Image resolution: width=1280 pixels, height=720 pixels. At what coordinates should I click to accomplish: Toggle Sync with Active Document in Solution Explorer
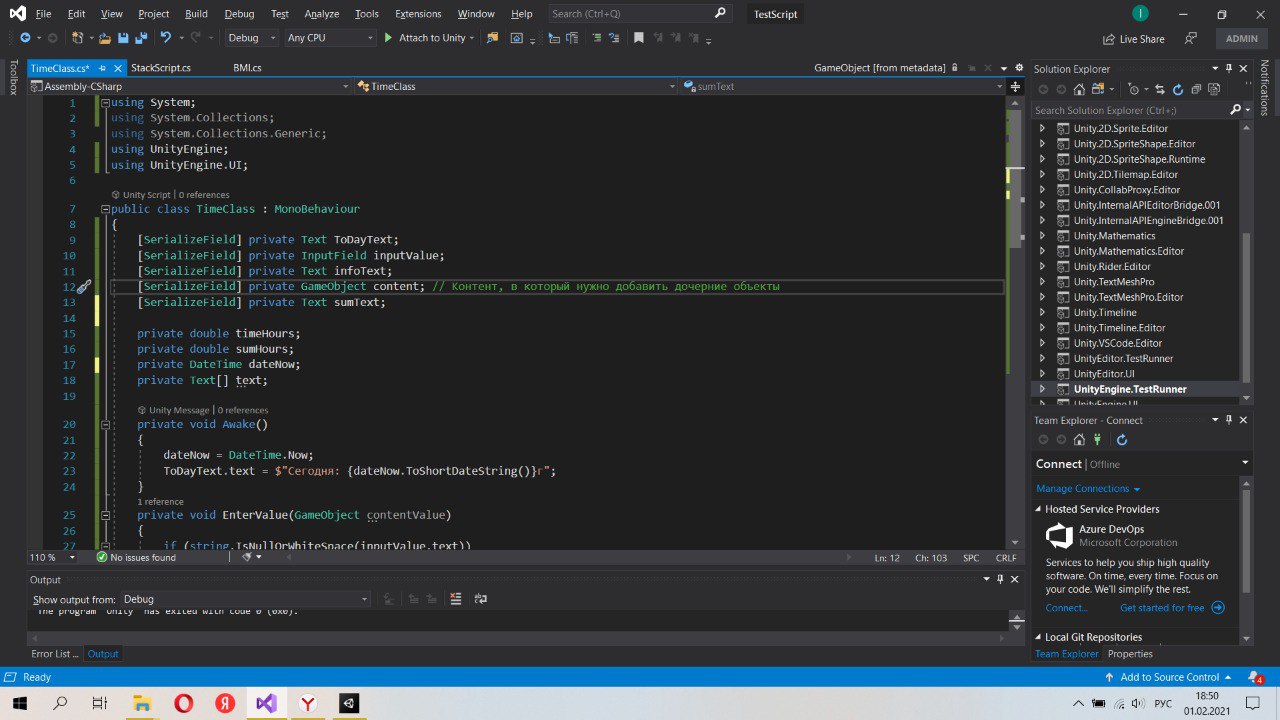tap(1161, 90)
